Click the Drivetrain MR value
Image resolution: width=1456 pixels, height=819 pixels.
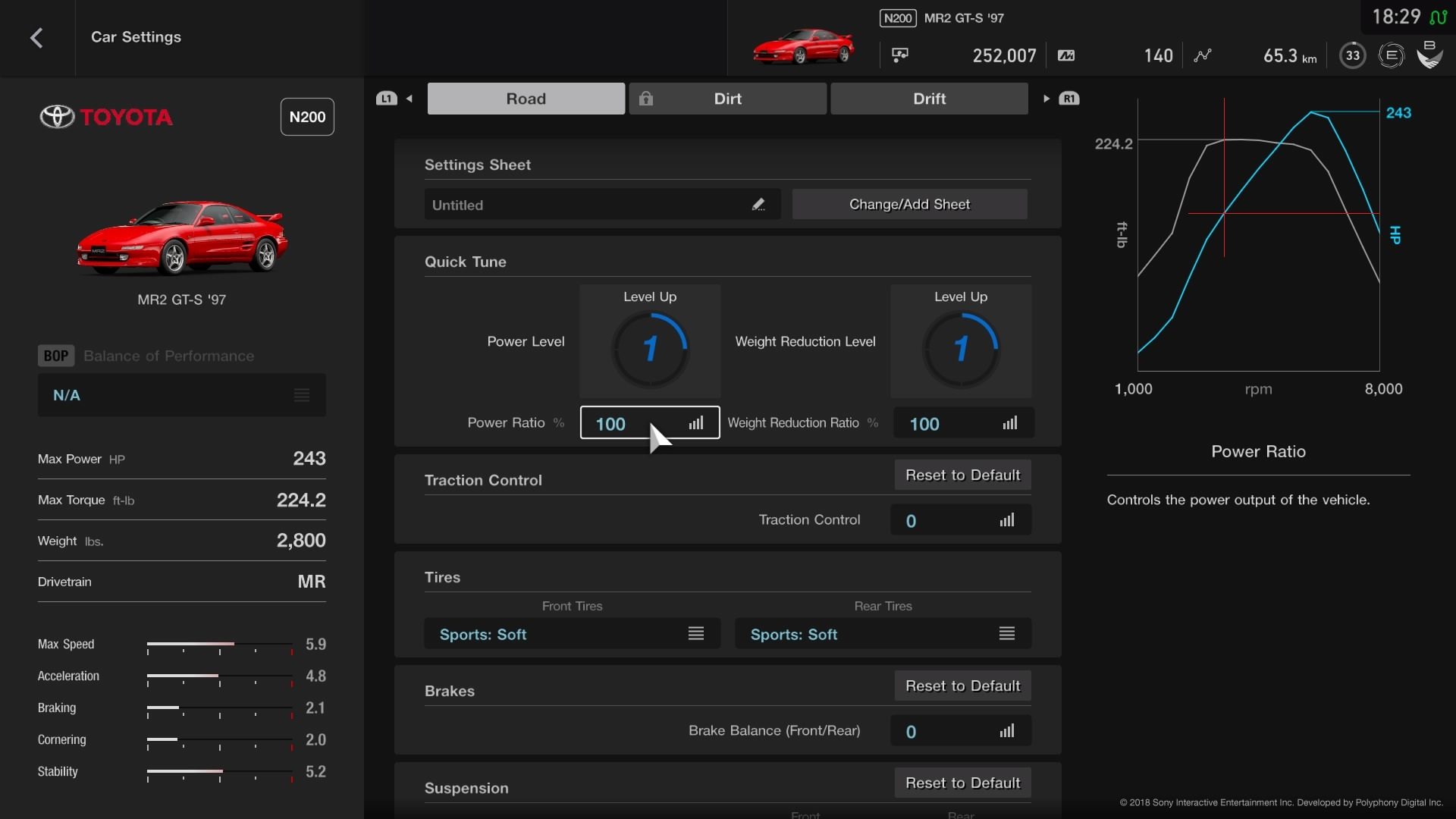coord(312,582)
